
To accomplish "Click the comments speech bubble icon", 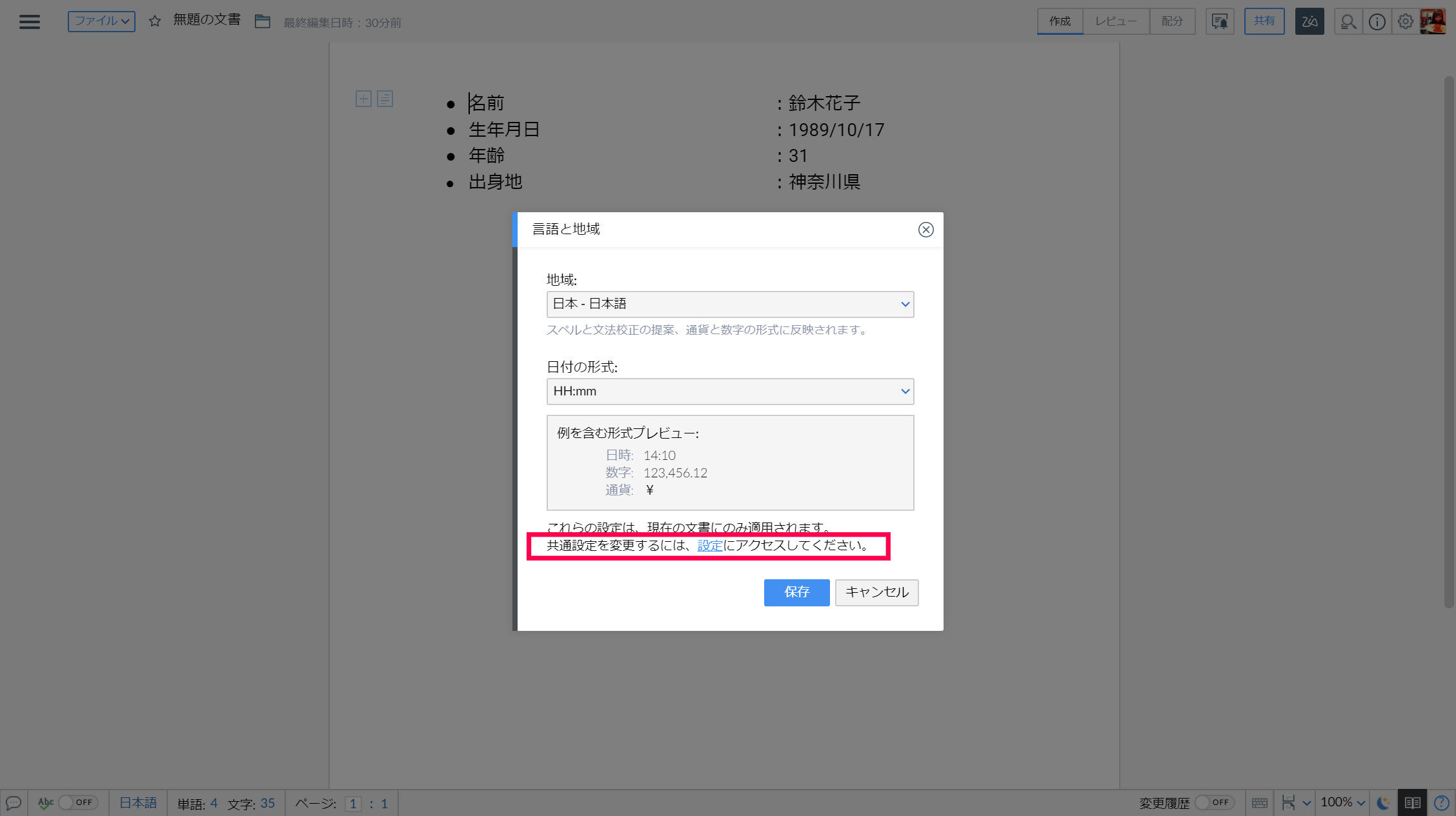I will [14, 803].
